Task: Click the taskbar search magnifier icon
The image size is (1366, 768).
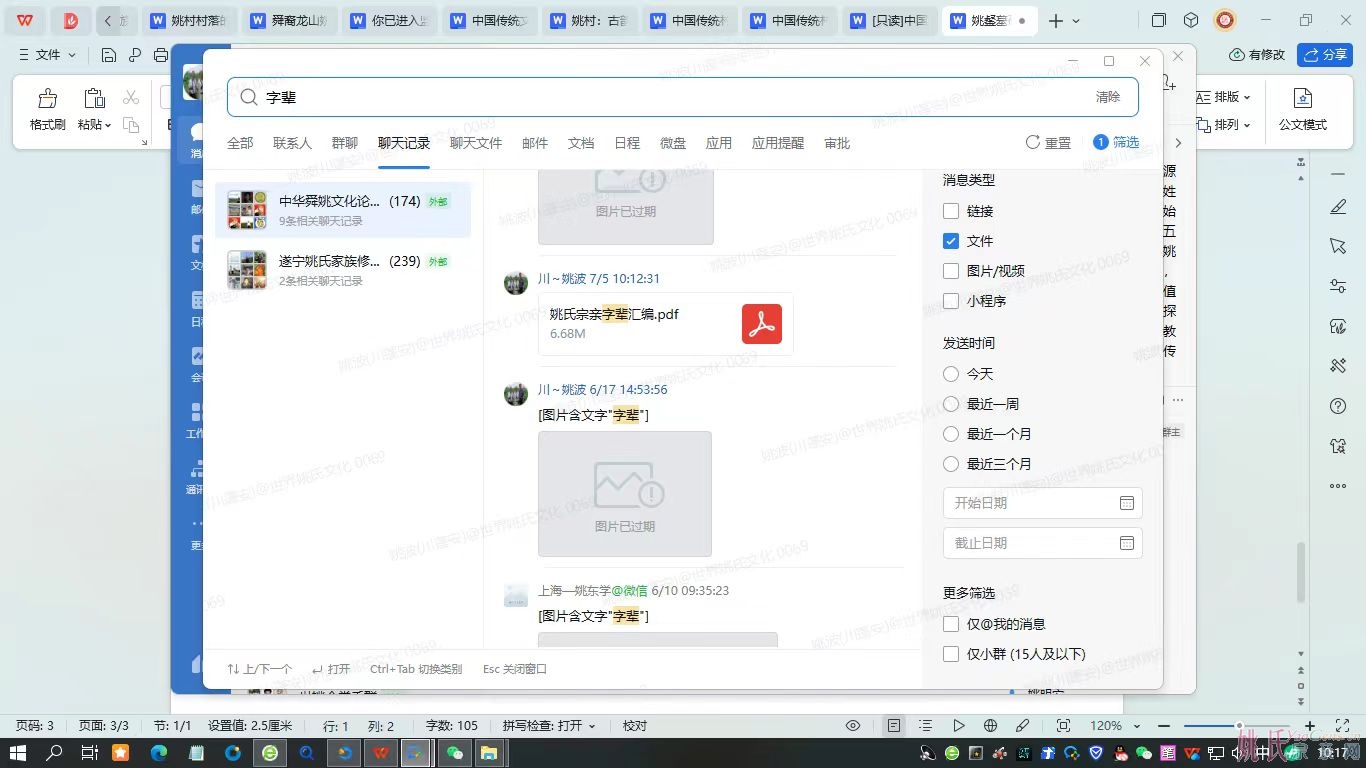Action: coord(55,753)
